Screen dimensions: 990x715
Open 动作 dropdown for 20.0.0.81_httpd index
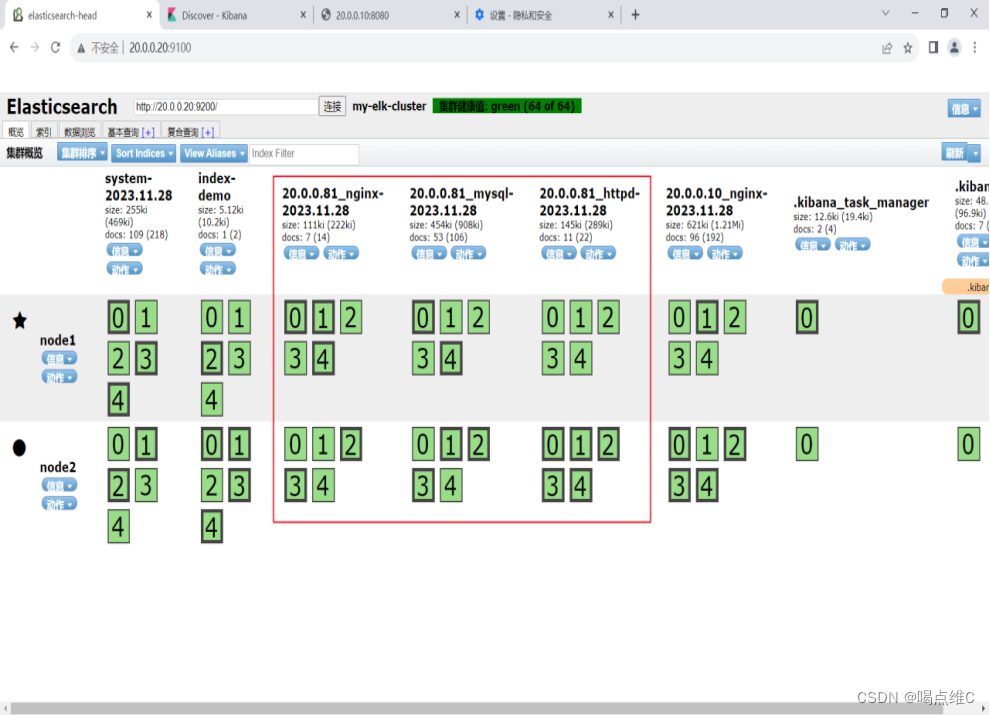coord(597,253)
